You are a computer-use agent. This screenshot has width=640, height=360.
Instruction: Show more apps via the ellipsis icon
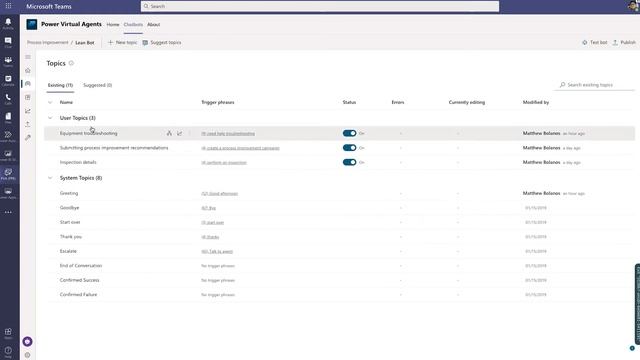[x=8, y=212]
